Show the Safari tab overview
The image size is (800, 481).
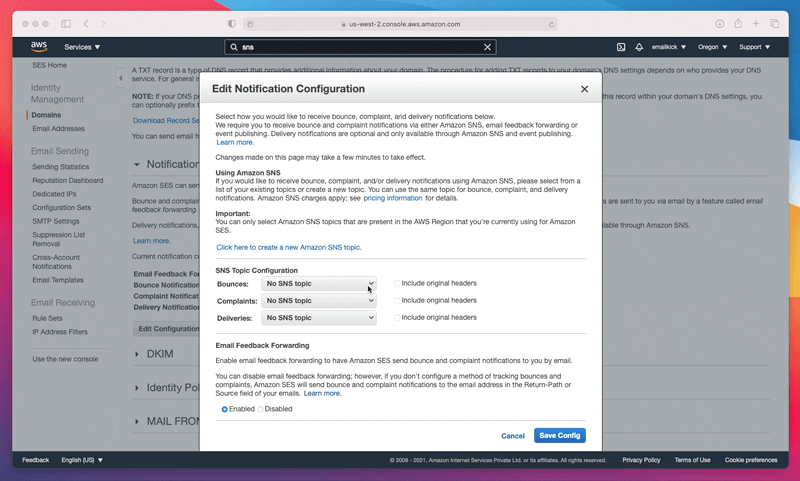click(x=774, y=23)
